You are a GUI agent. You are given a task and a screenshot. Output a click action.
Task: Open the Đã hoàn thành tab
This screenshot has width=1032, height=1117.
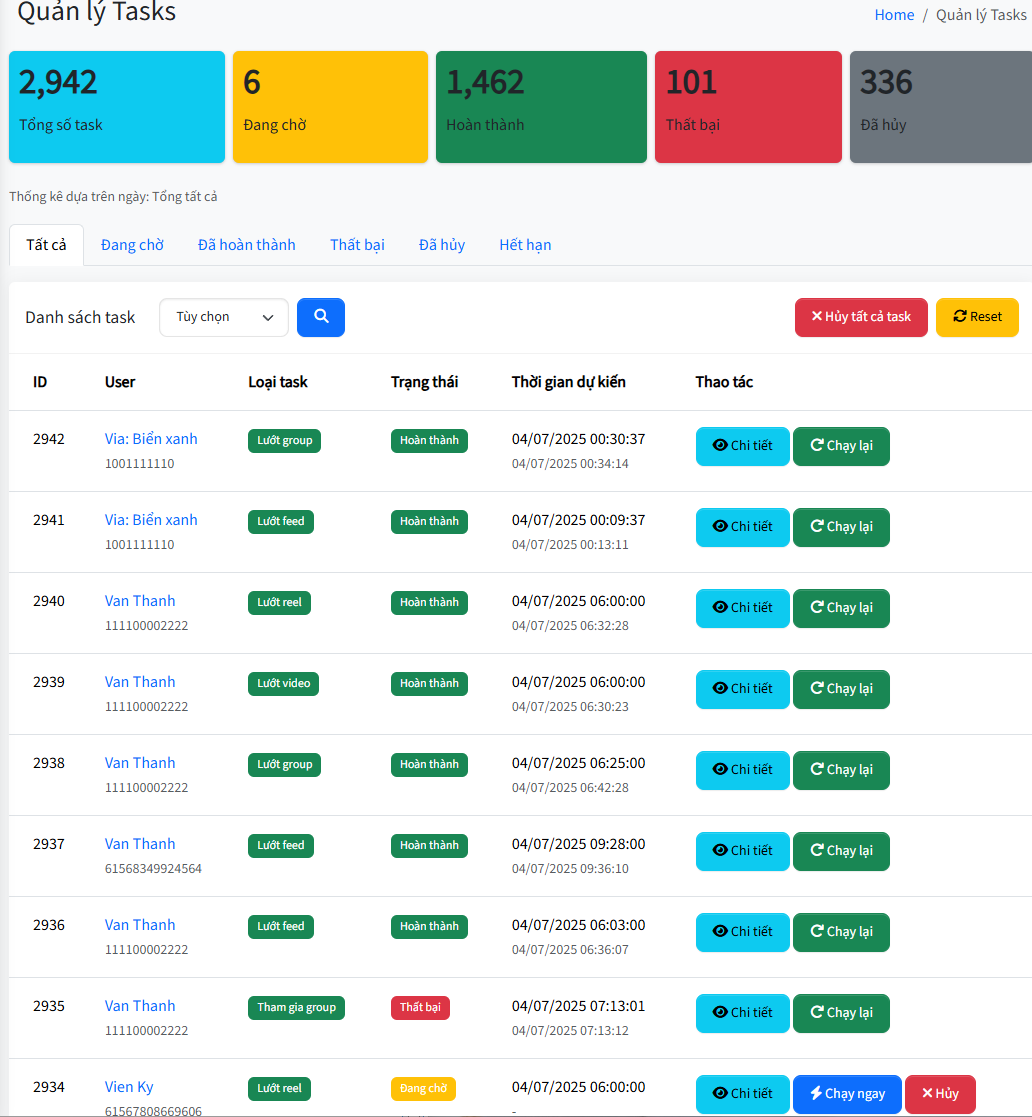point(246,245)
